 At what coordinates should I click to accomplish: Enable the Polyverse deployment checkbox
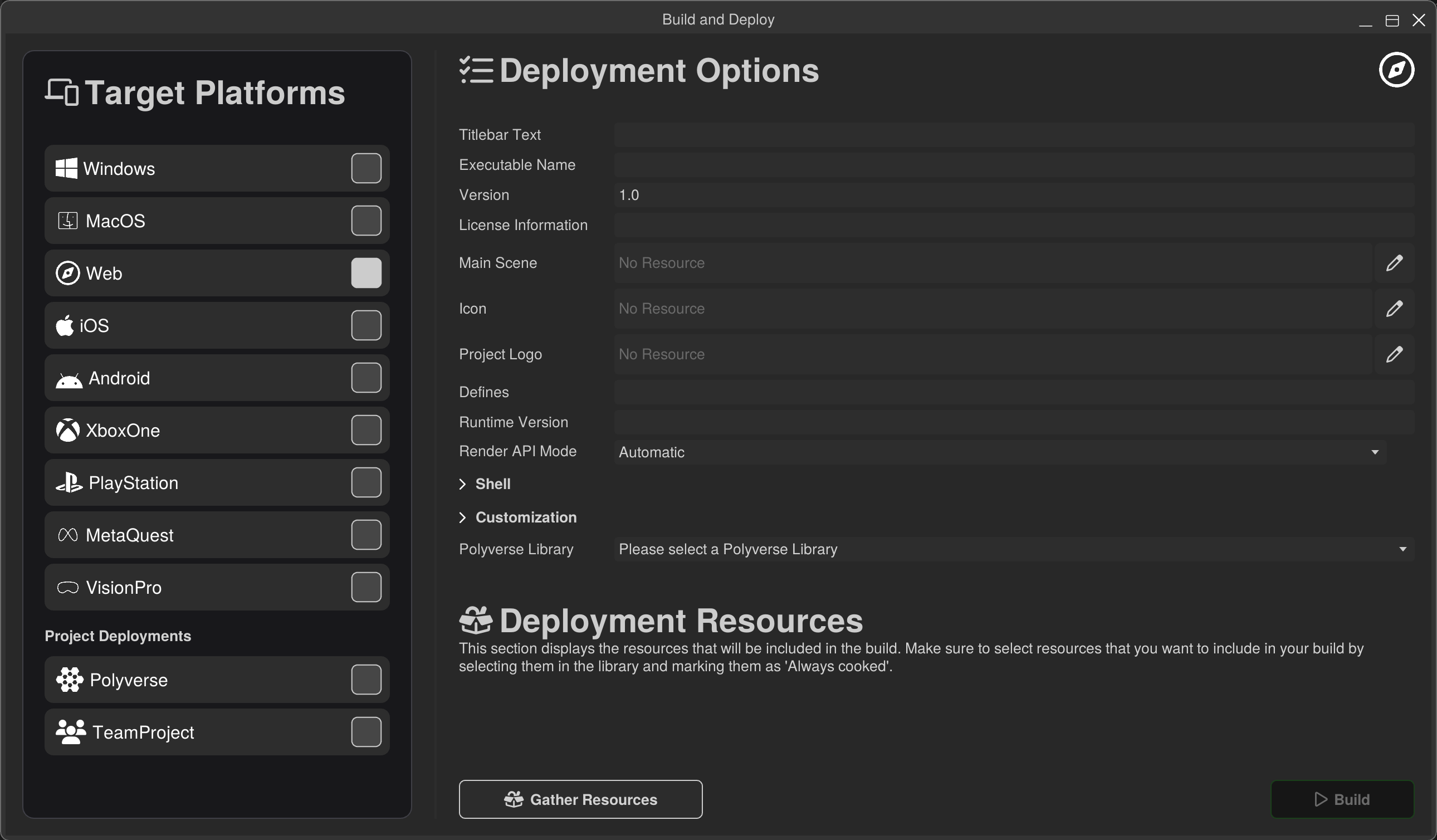tap(365, 679)
